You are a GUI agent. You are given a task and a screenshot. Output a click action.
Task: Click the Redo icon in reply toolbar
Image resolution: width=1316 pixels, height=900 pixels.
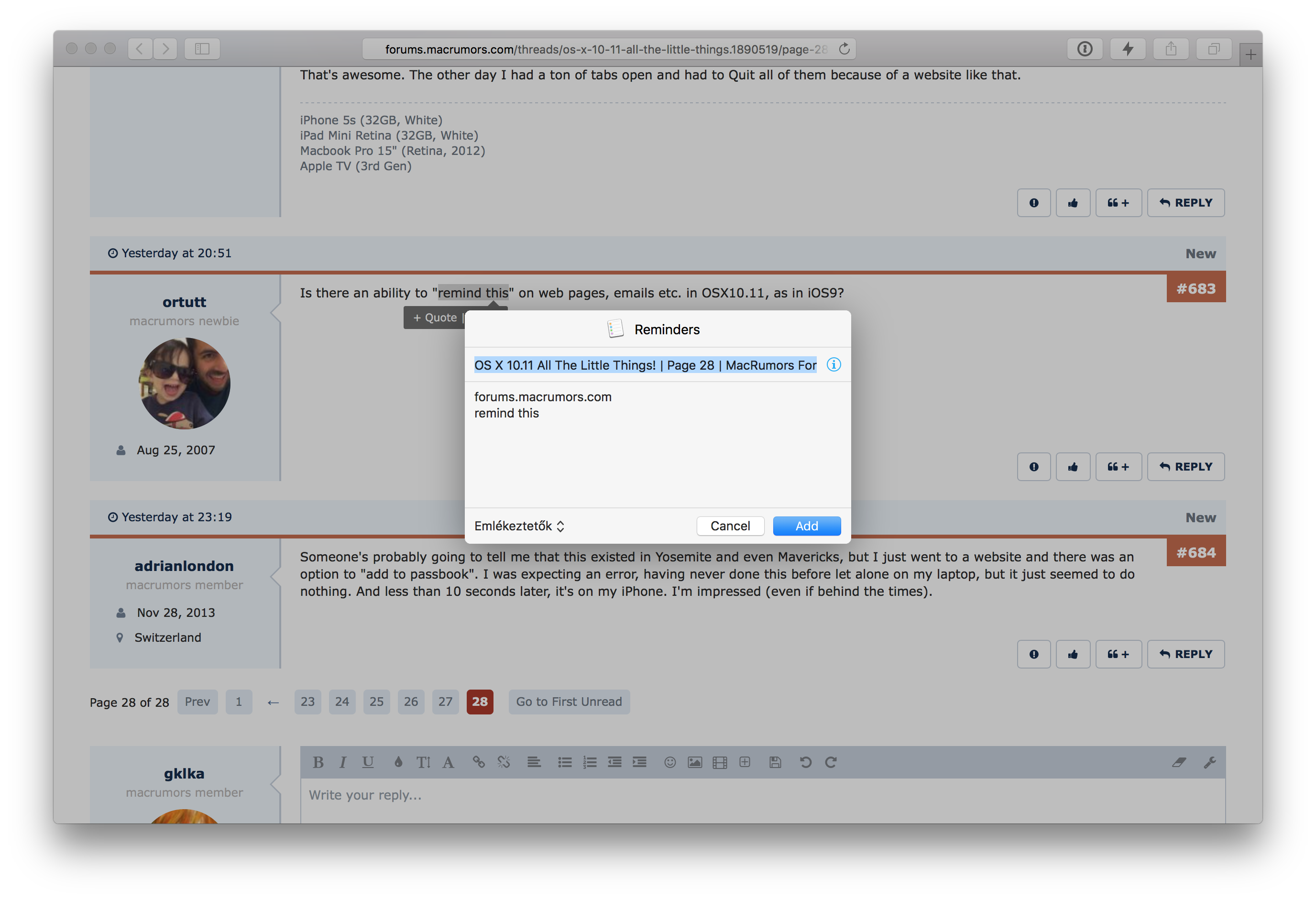point(833,761)
